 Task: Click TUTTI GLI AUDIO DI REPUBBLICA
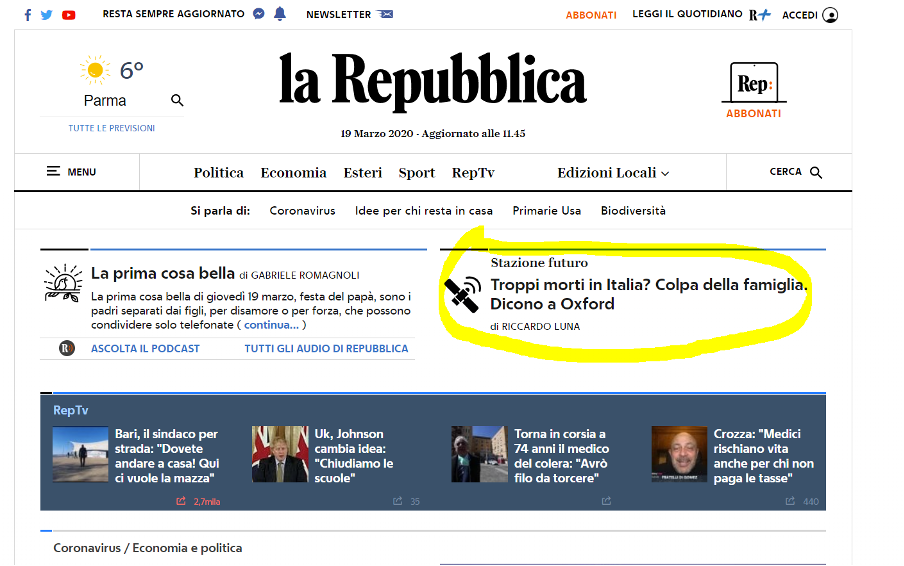(x=326, y=349)
